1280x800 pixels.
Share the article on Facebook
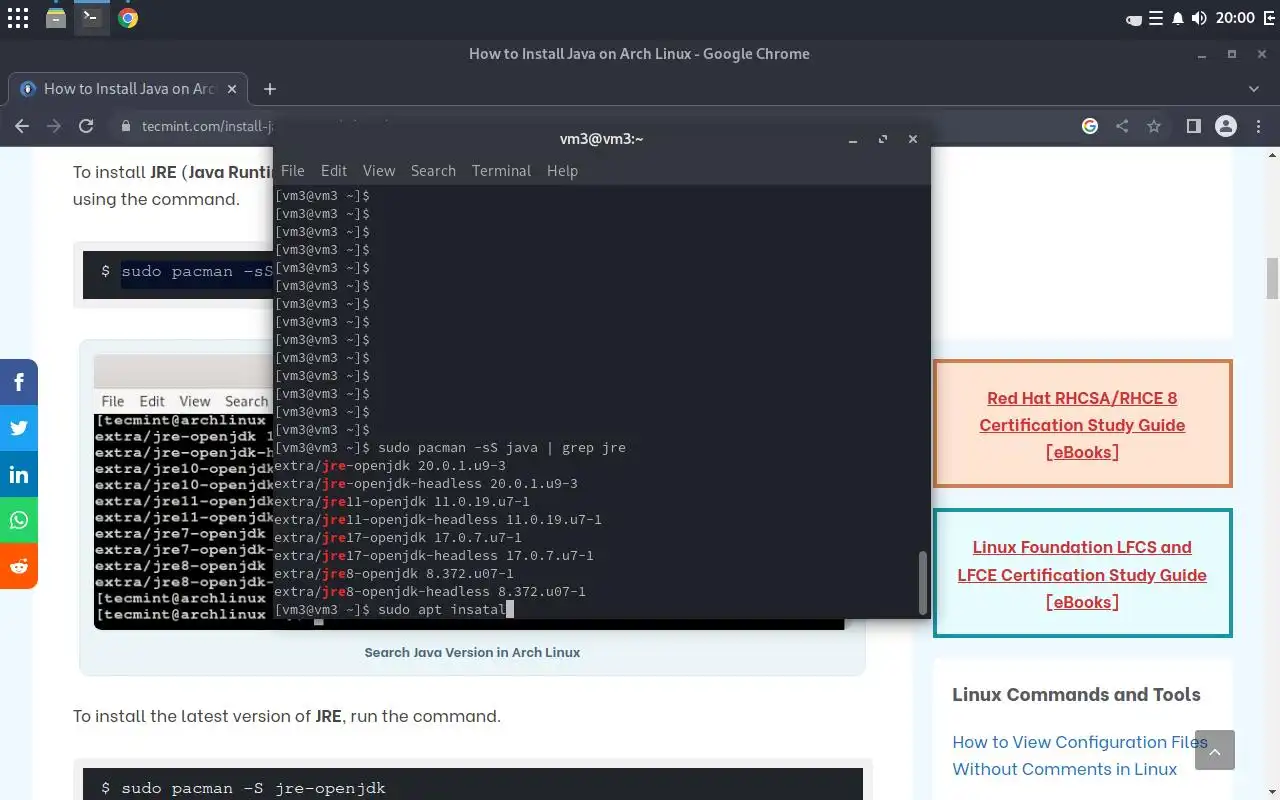(19, 382)
